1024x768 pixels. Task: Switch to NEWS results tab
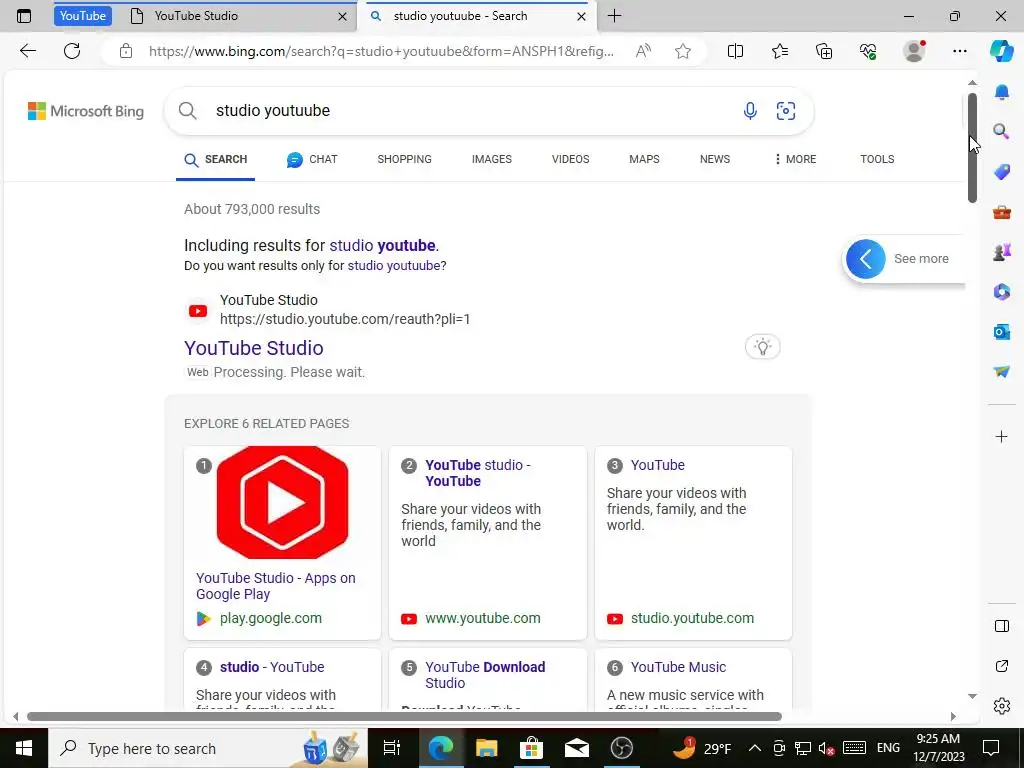click(x=714, y=159)
